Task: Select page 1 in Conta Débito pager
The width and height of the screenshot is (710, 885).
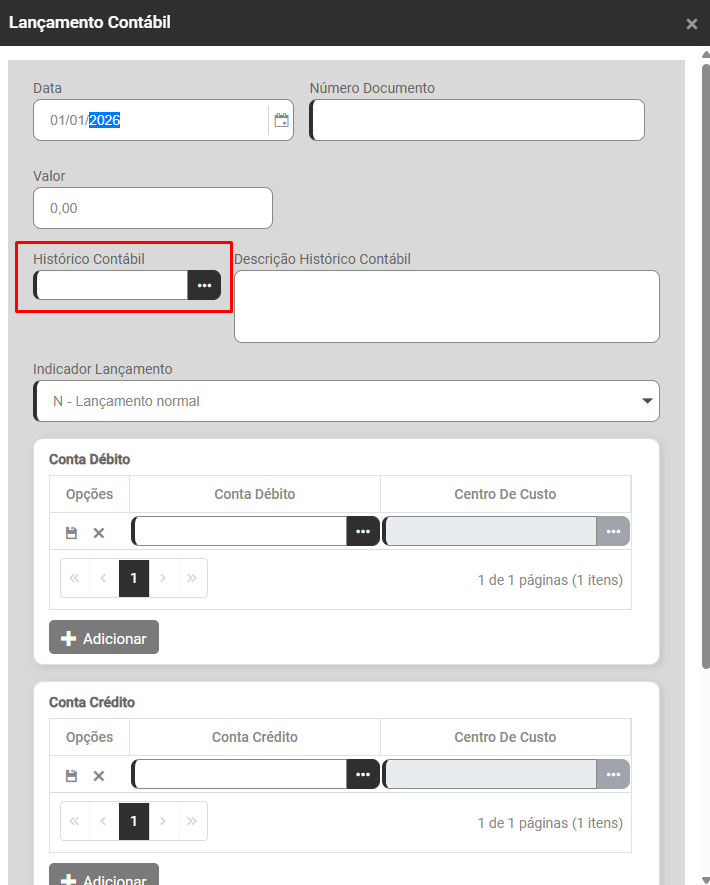Action: point(134,578)
